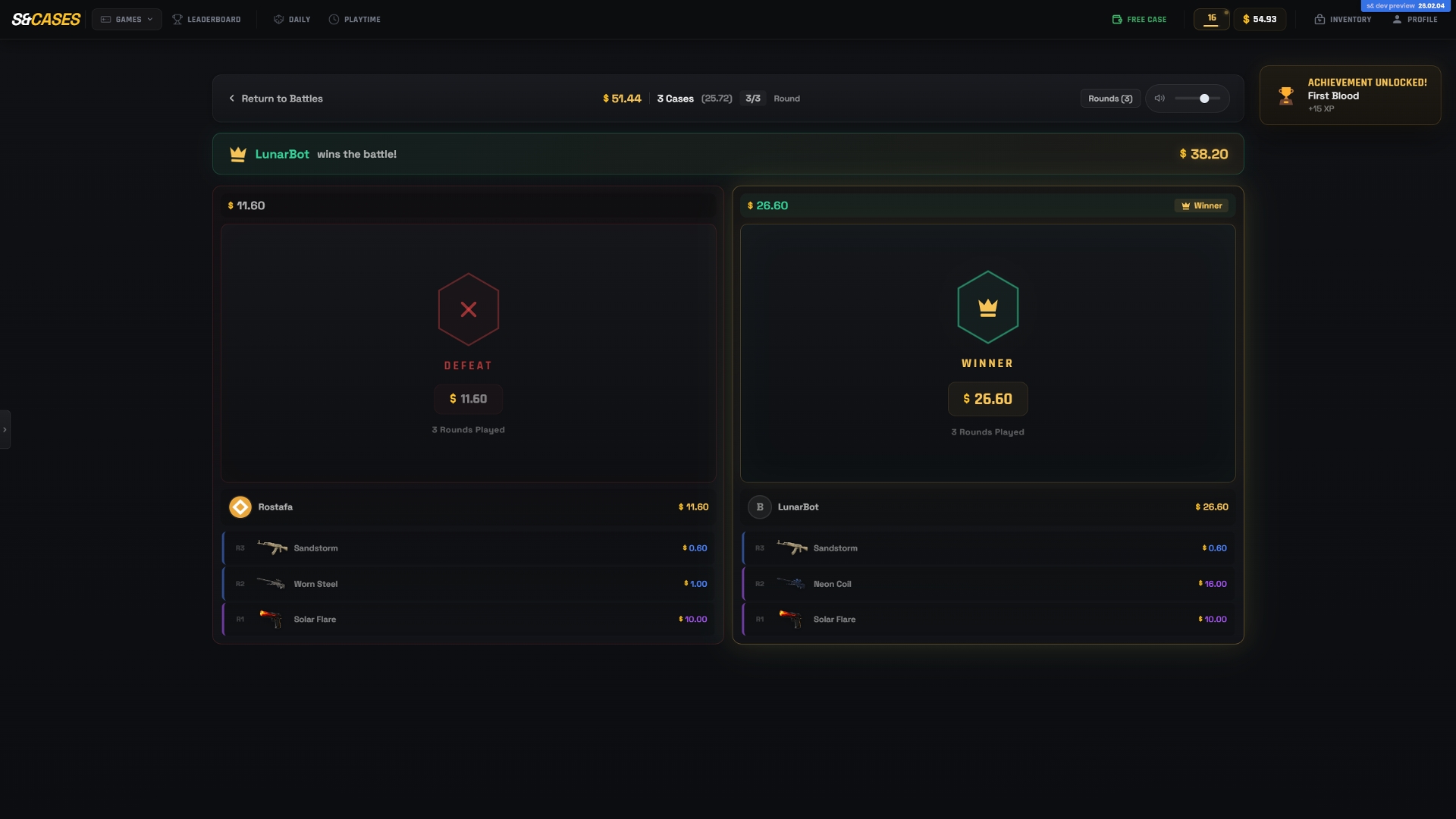Click the level 16 badge

1211,19
